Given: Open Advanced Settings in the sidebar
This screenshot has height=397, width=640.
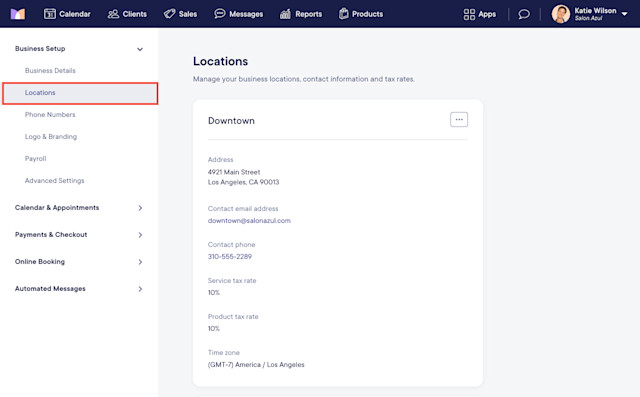Looking at the screenshot, I should pos(54,181).
